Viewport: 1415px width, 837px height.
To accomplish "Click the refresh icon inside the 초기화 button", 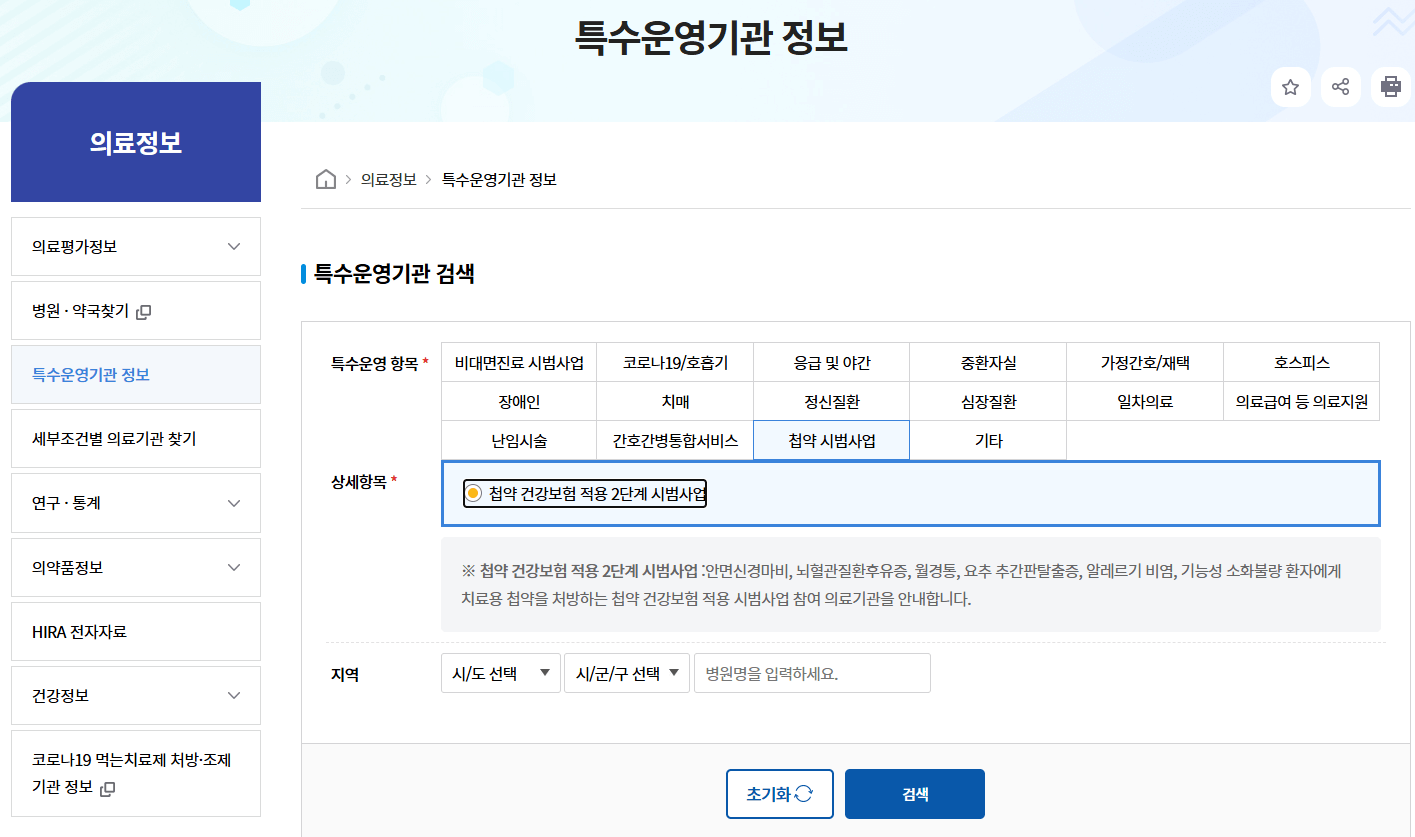I will click(x=801, y=793).
